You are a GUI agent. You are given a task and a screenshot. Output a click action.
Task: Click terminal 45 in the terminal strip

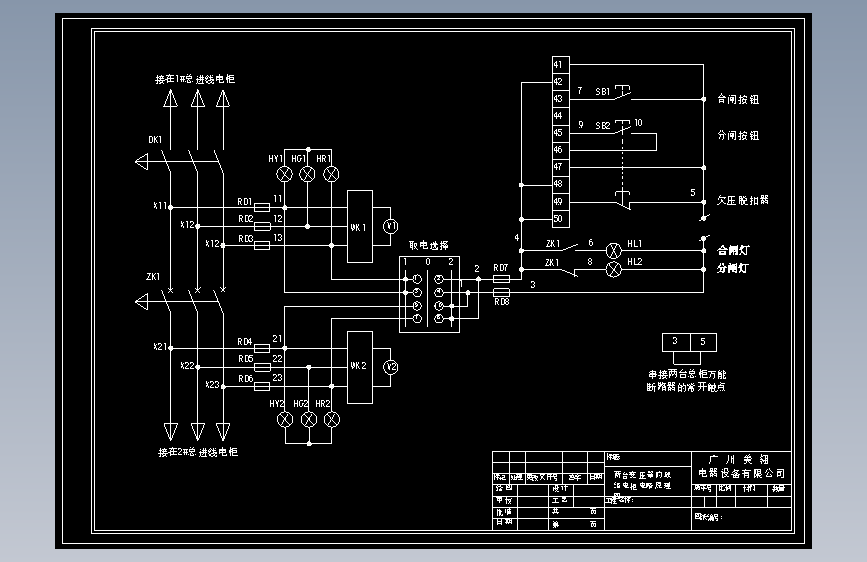point(561,133)
